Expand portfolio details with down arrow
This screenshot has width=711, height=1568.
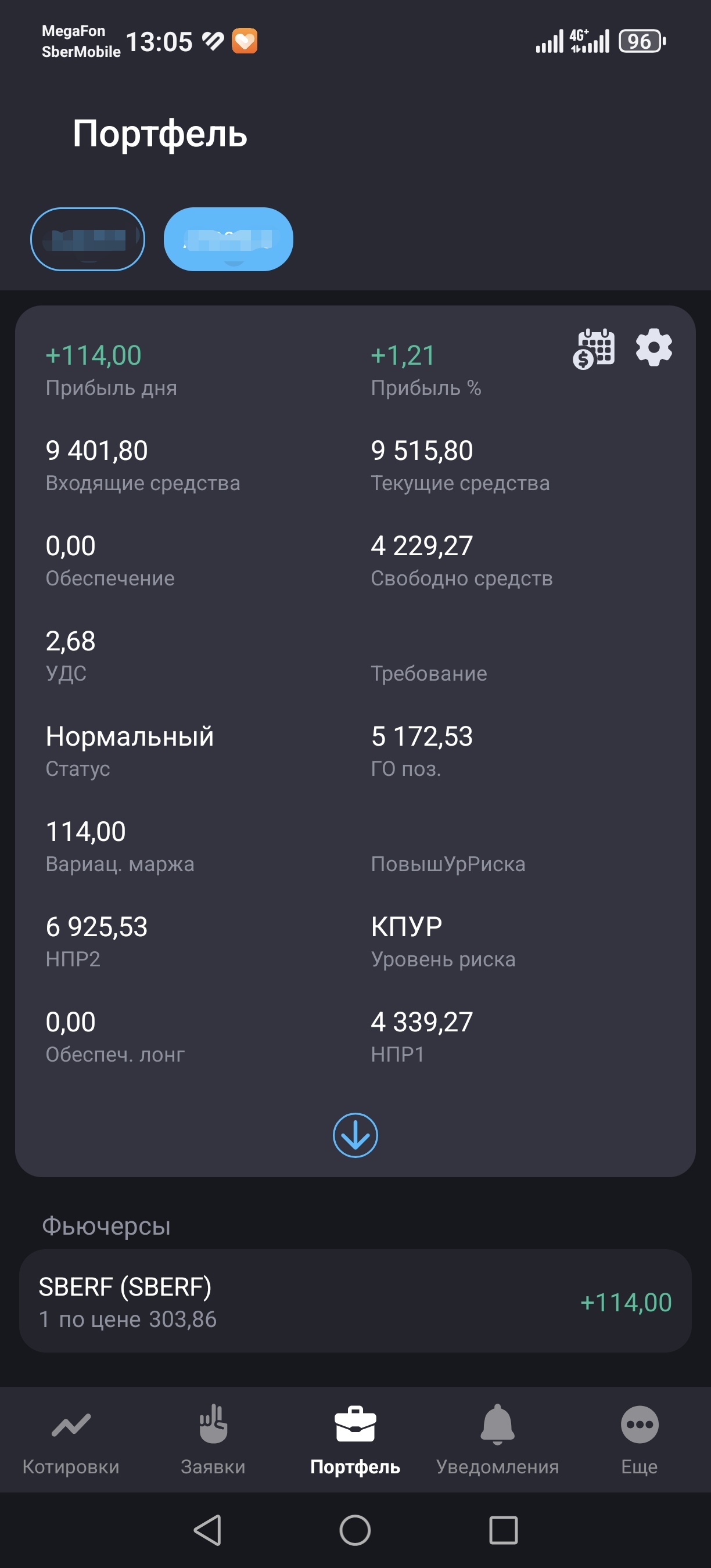[355, 1135]
